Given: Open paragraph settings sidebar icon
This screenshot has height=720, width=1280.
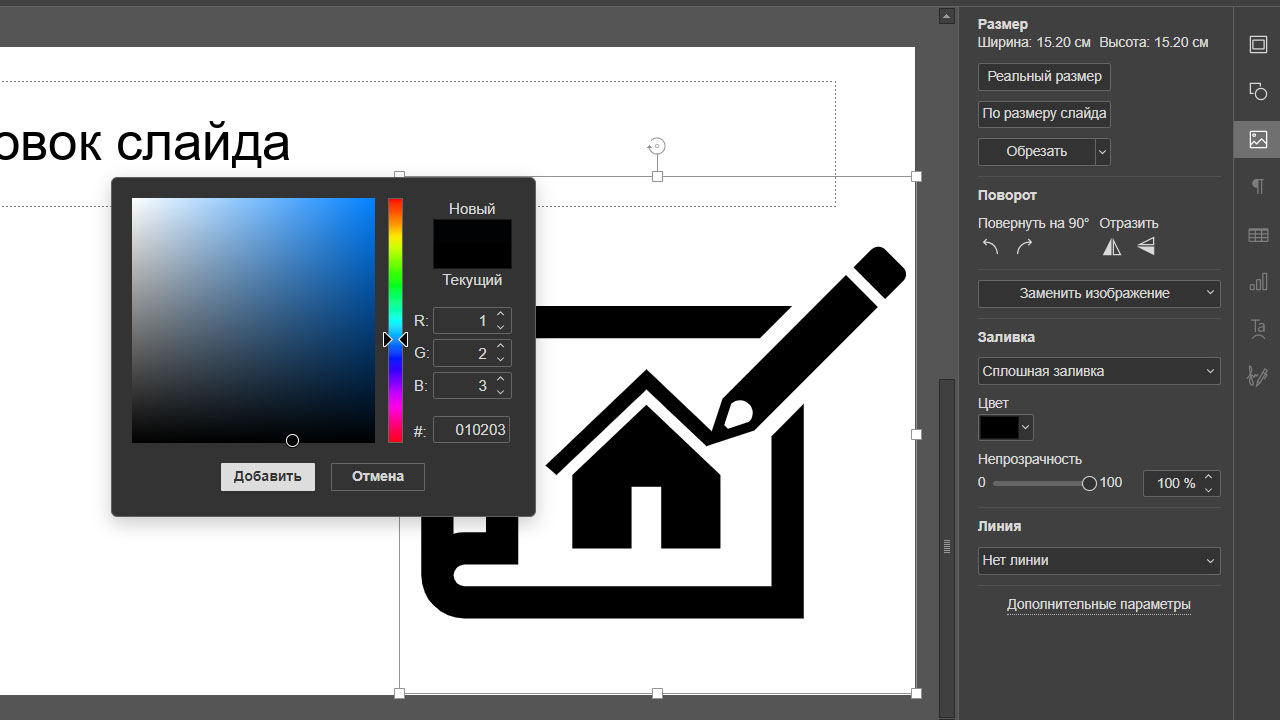Looking at the screenshot, I should (1258, 187).
